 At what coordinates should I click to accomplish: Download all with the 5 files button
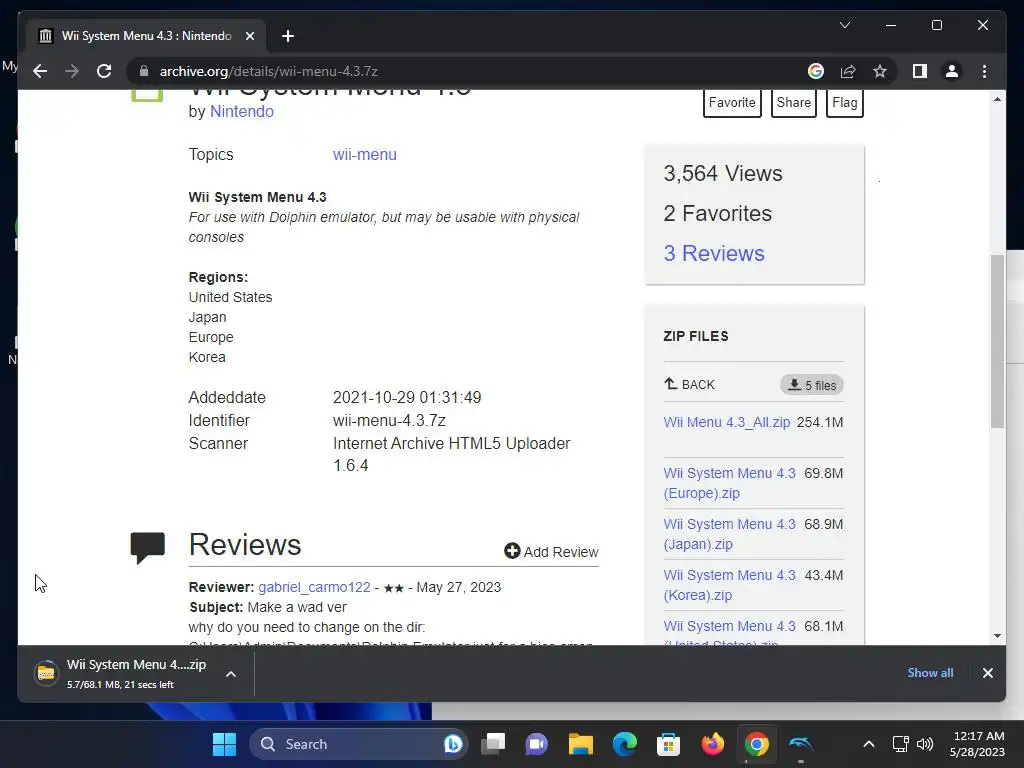coord(812,385)
